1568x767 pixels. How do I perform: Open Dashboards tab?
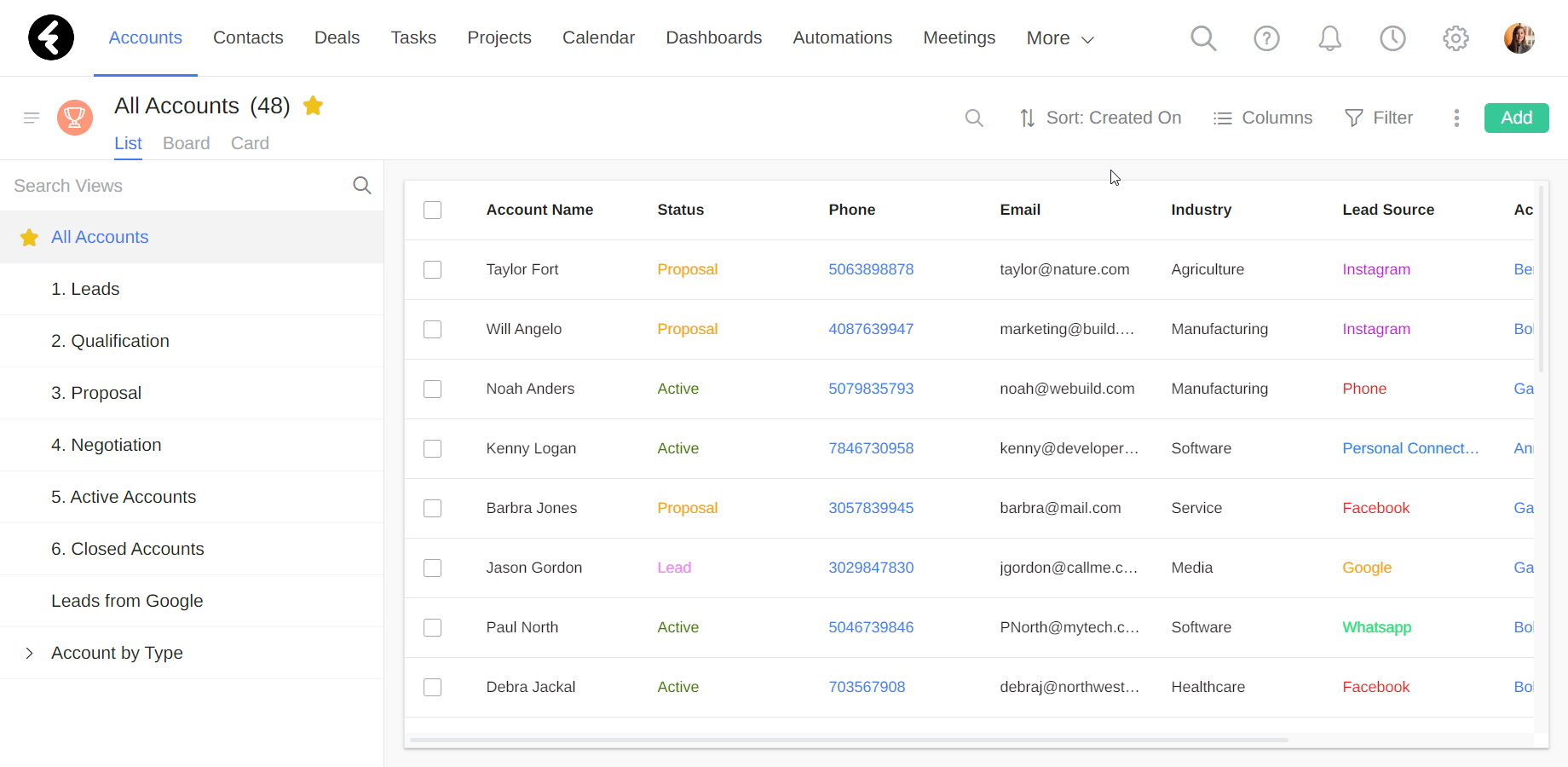click(x=714, y=37)
